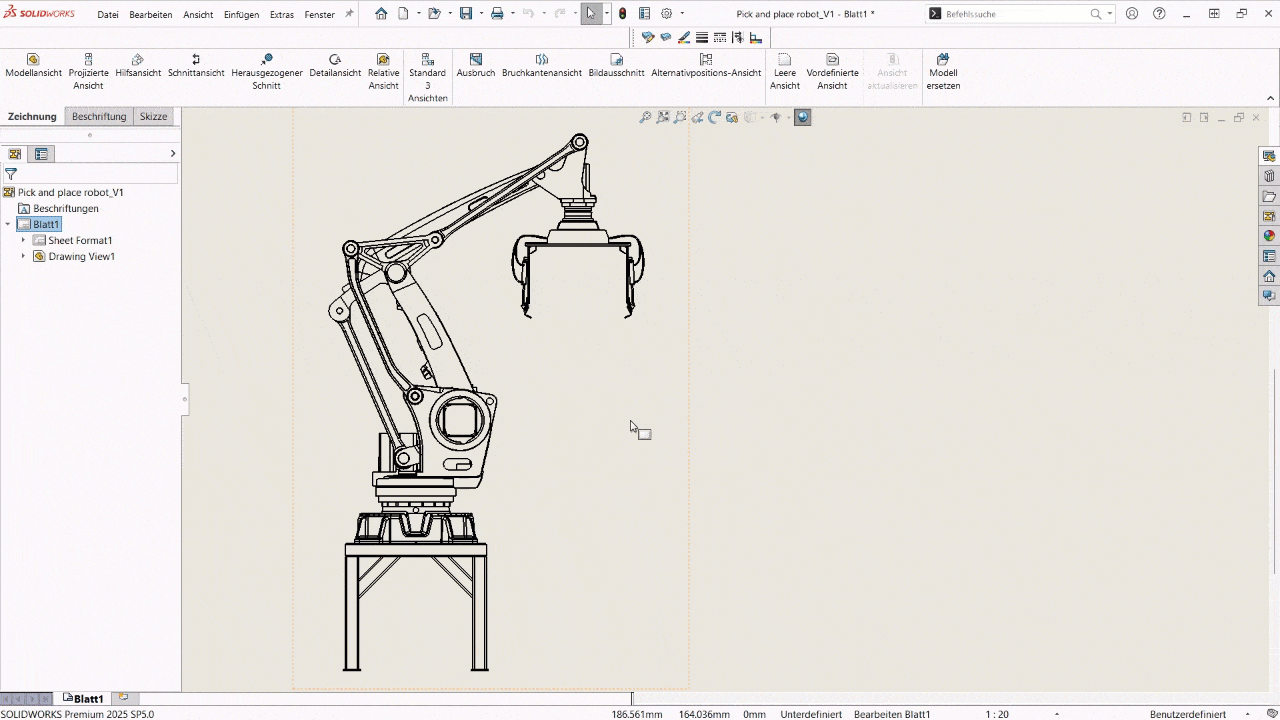Image resolution: width=1280 pixels, height=720 pixels.
Task: Select the Ausbruch tool
Action: pos(475,66)
